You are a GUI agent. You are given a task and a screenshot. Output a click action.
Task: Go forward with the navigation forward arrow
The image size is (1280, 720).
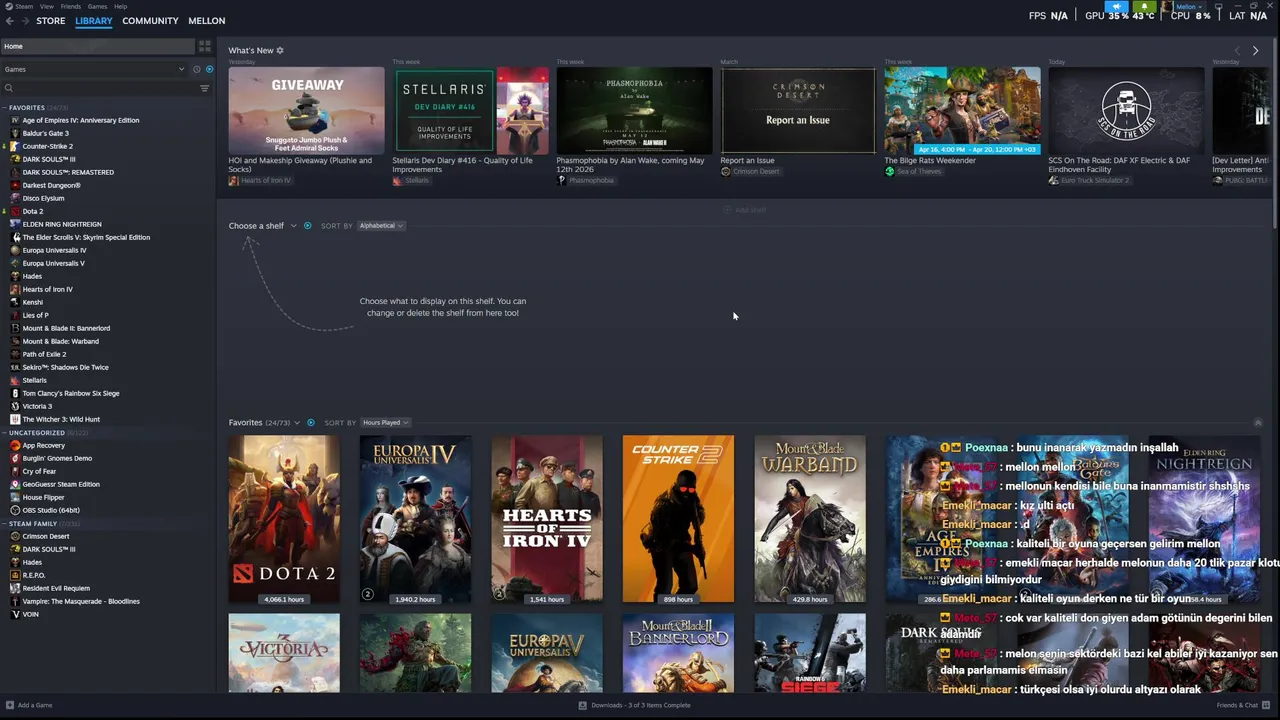(24, 20)
